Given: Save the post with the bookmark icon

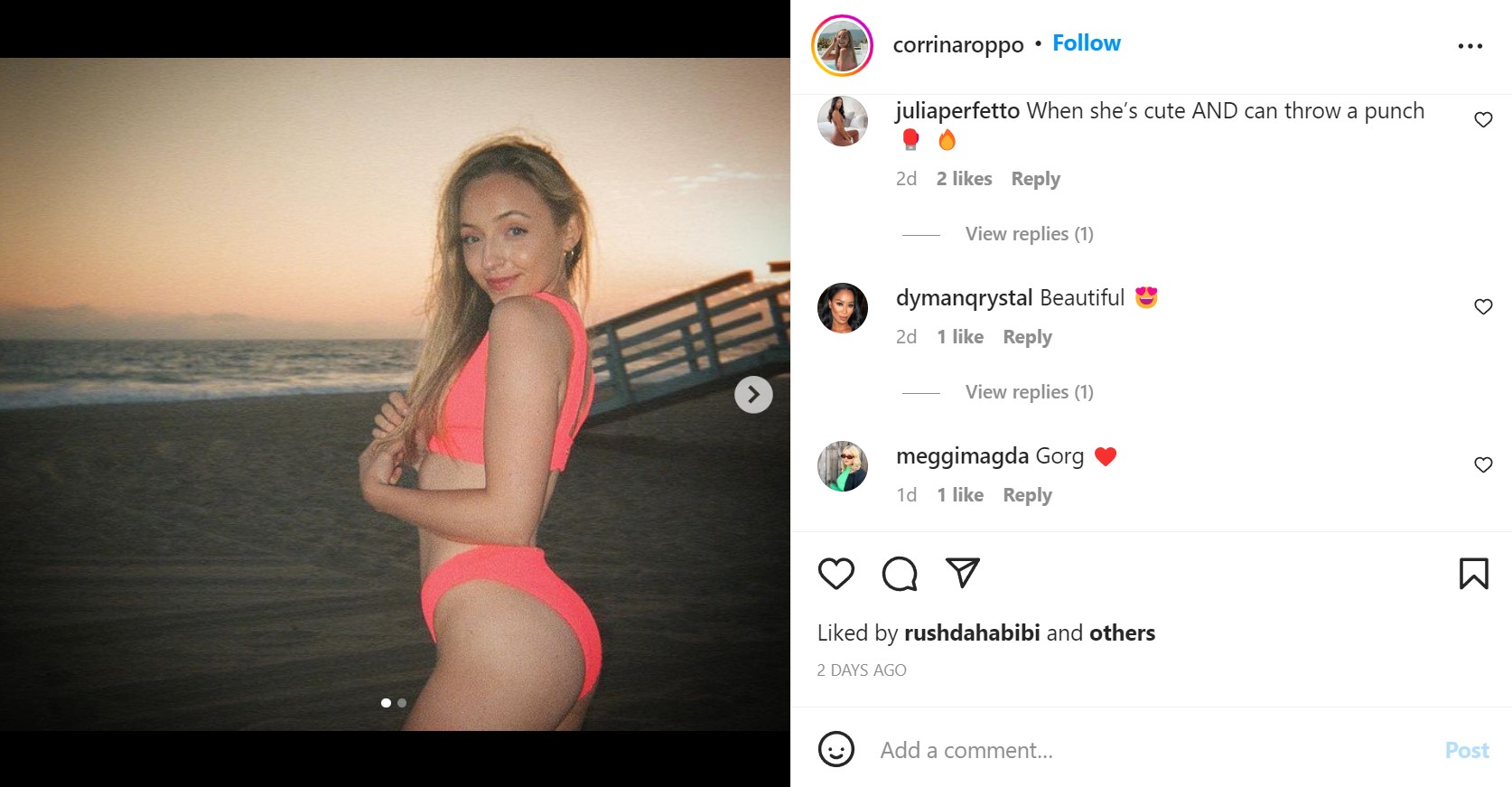Looking at the screenshot, I should 1475,573.
